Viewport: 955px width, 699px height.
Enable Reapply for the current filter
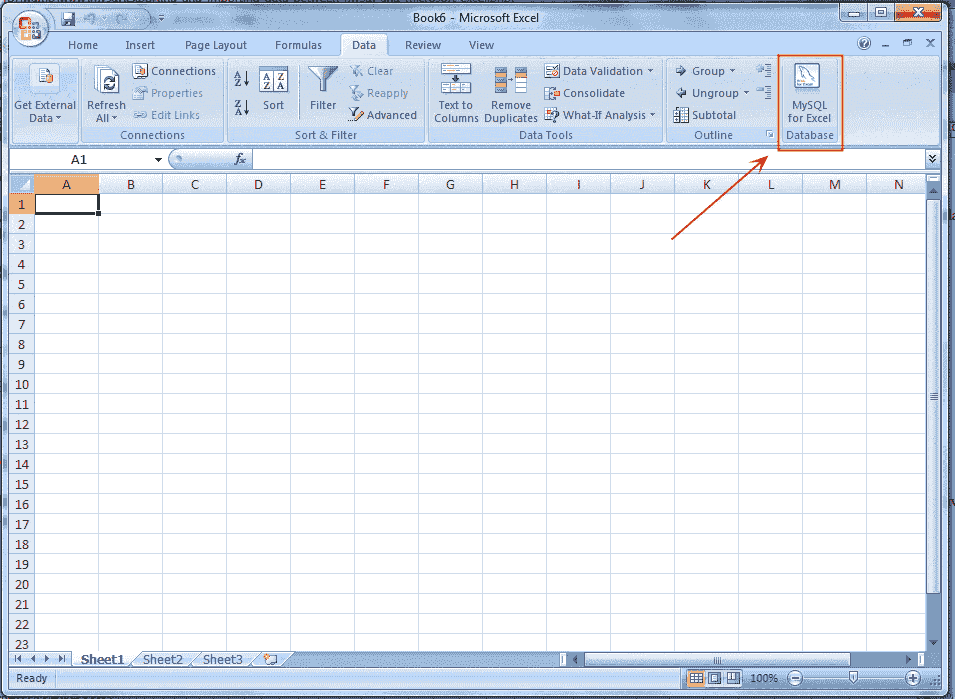(380, 92)
